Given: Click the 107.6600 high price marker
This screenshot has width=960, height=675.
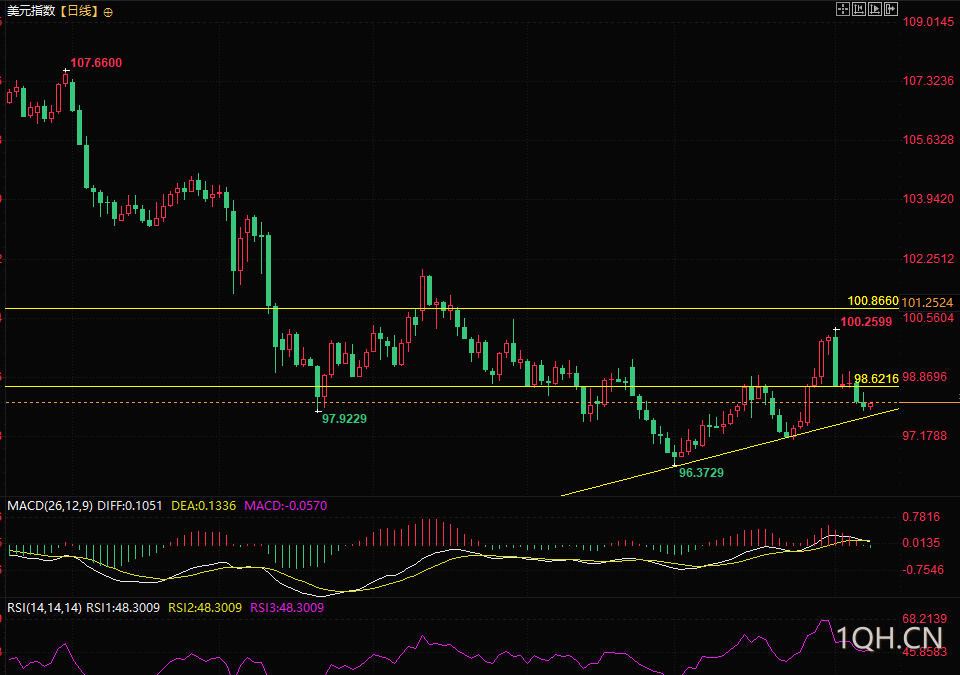Looking at the screenshot, I should click(96, 62).
